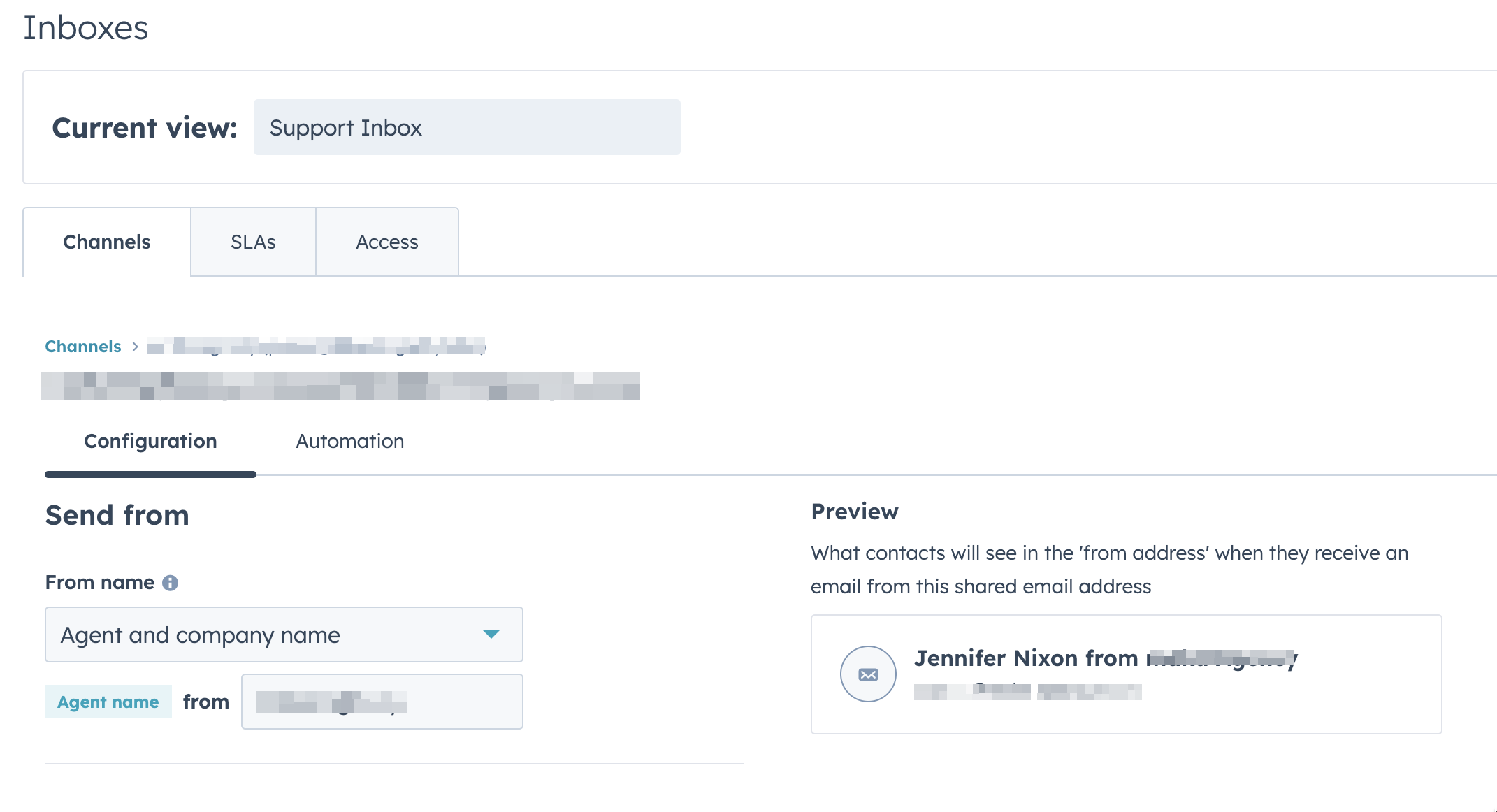Click the Preview section heading

(855, 511)
